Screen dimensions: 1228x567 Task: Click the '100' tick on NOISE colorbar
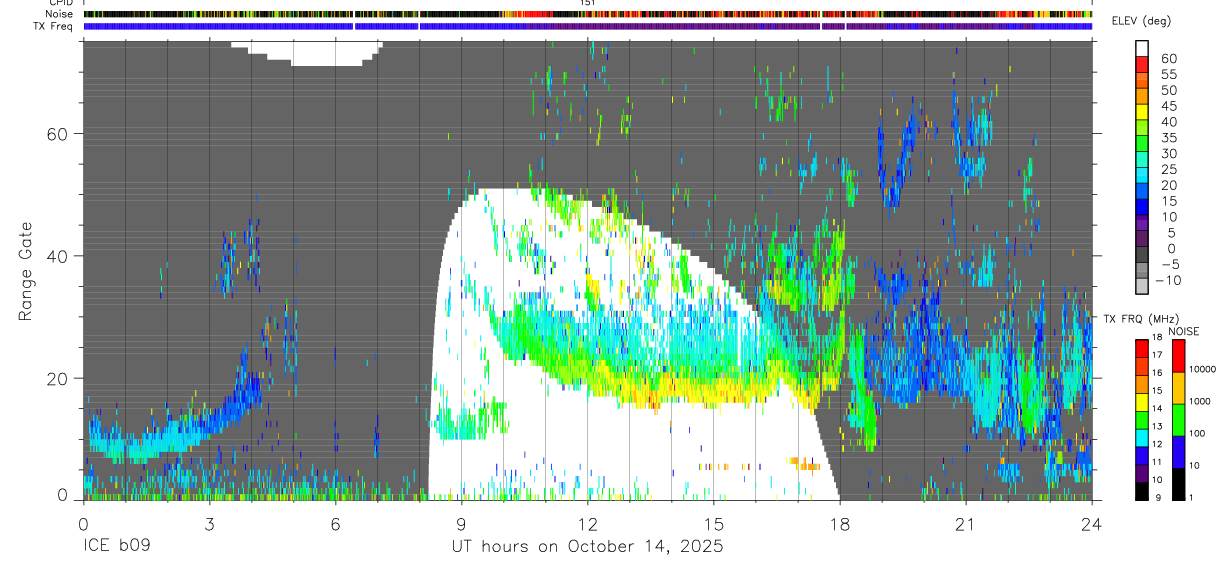pyautogui.click(x=1198, y=434)
